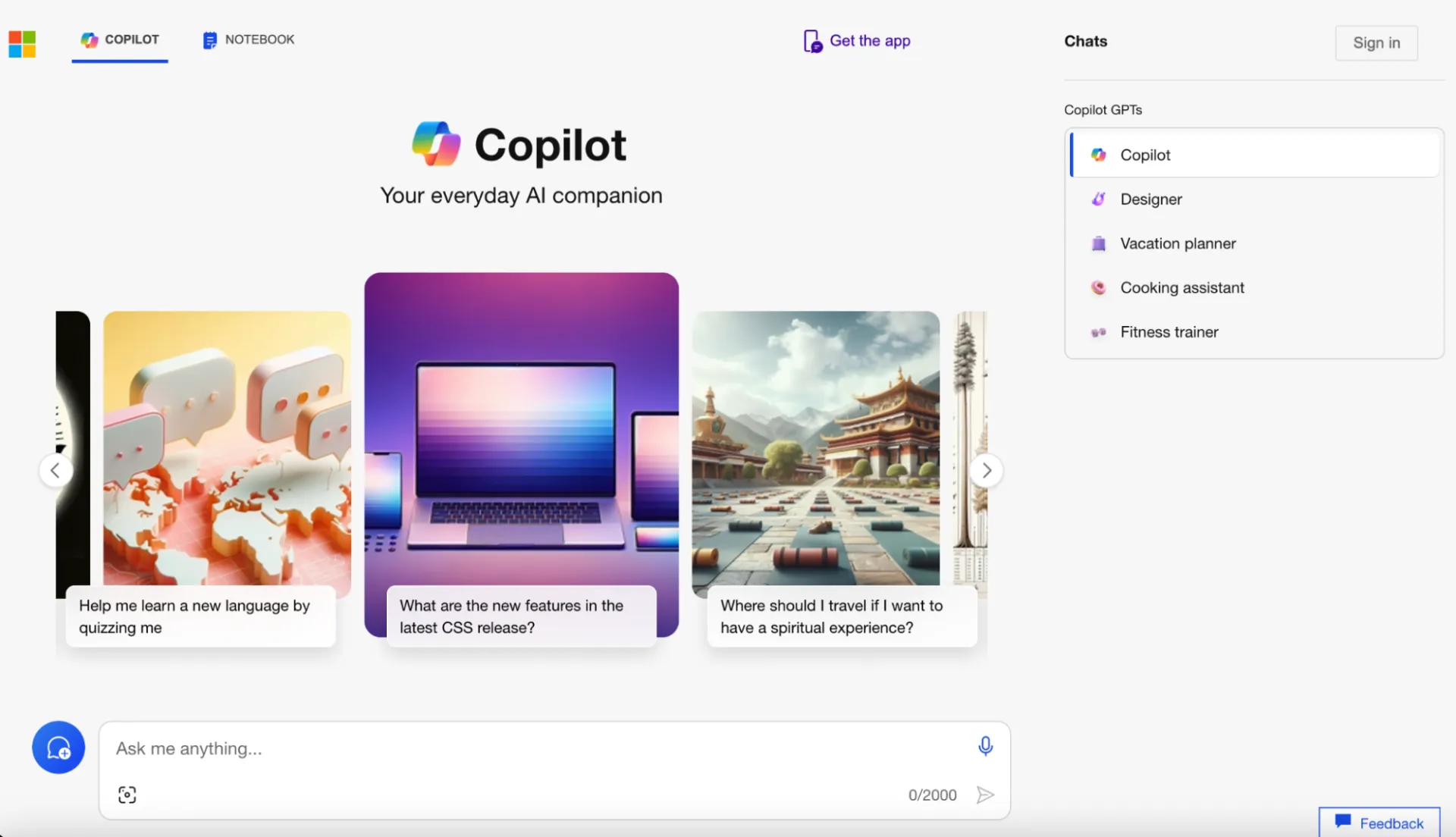Click the Chats heading
This screenshot has width=1456, height=837.
point(1085,42)
